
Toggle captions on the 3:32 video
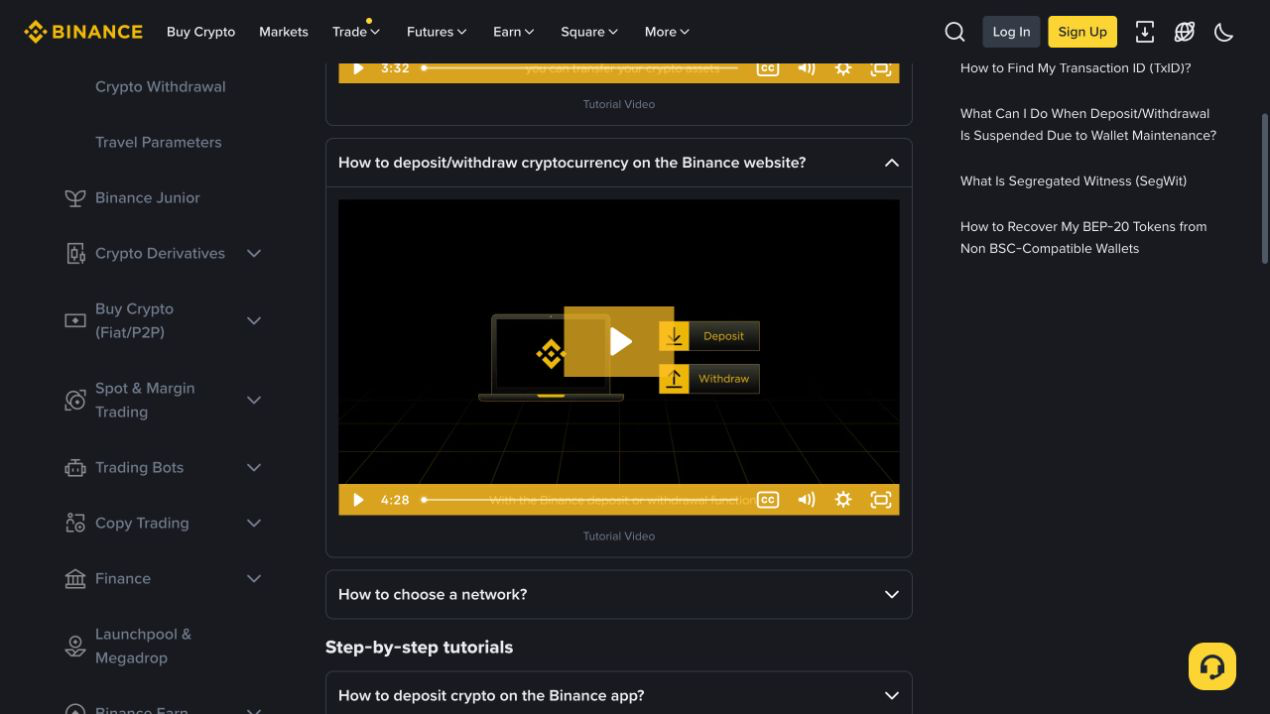pyautogui.click(x=767, y=68)
